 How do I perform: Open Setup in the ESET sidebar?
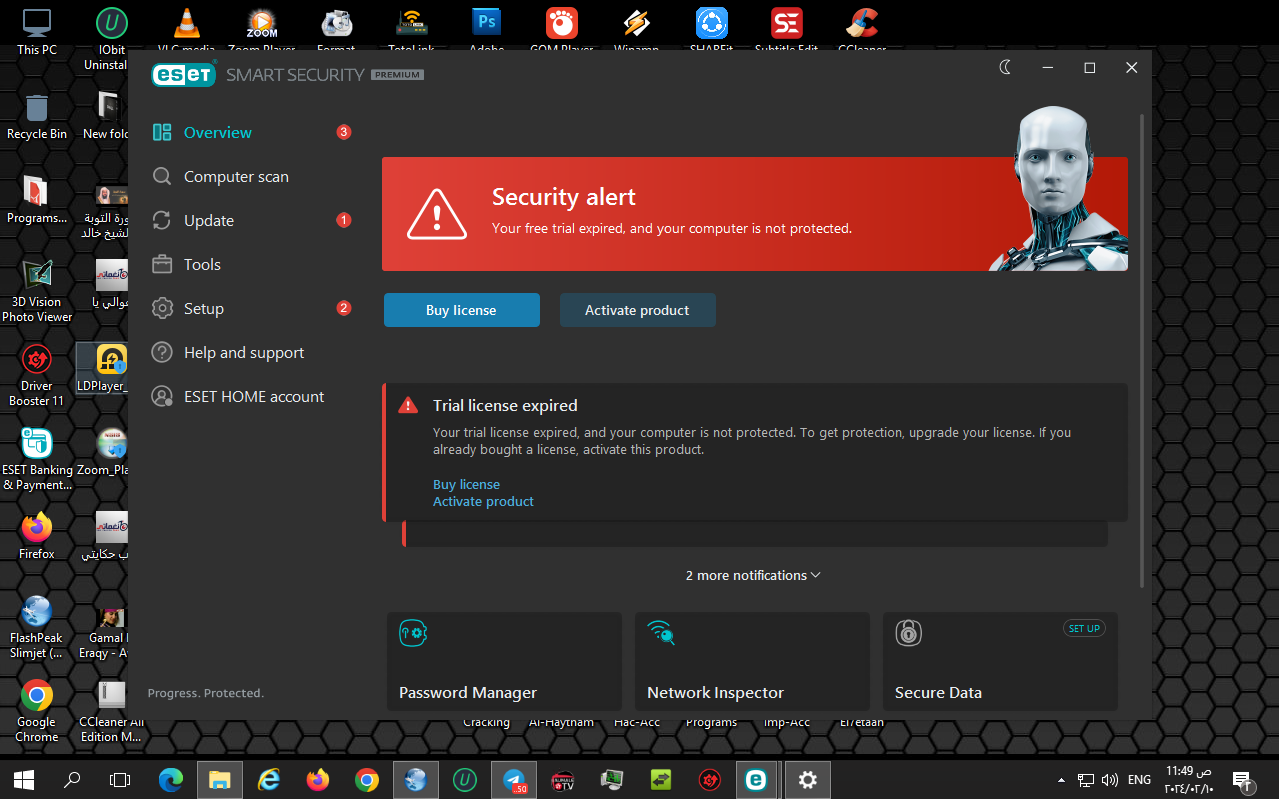204,309
